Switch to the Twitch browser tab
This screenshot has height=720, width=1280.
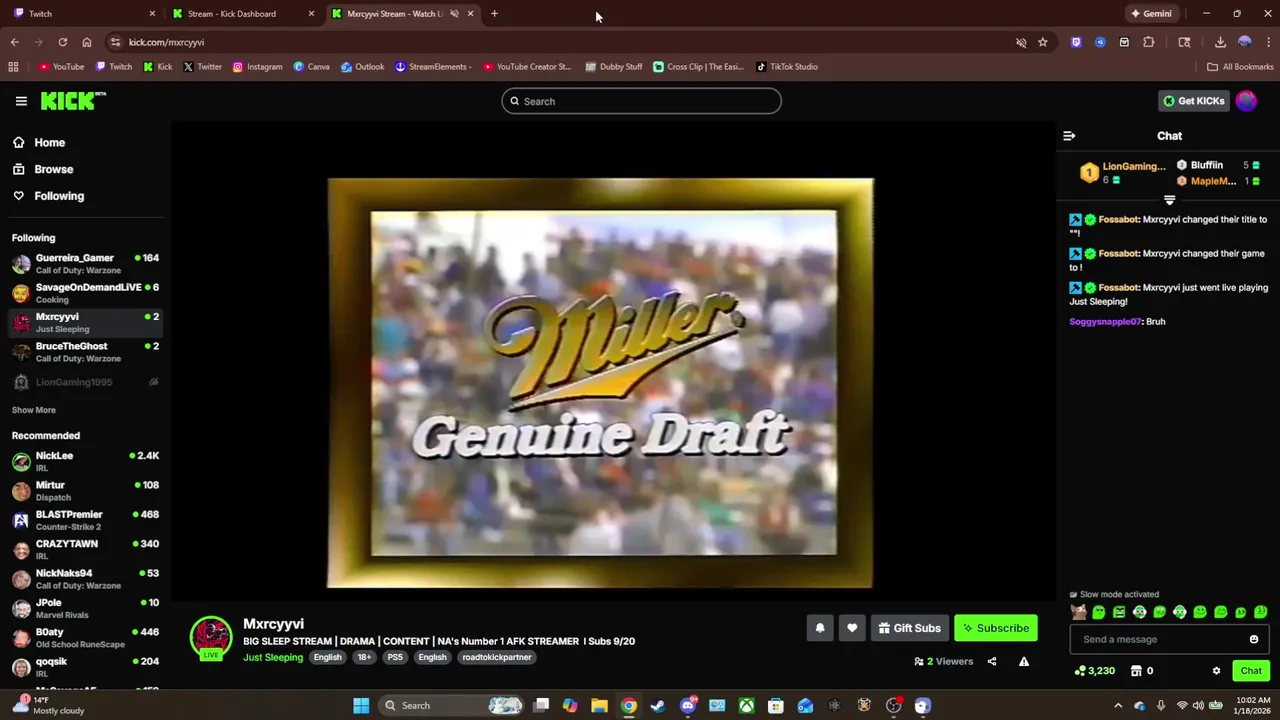[85, 14]
